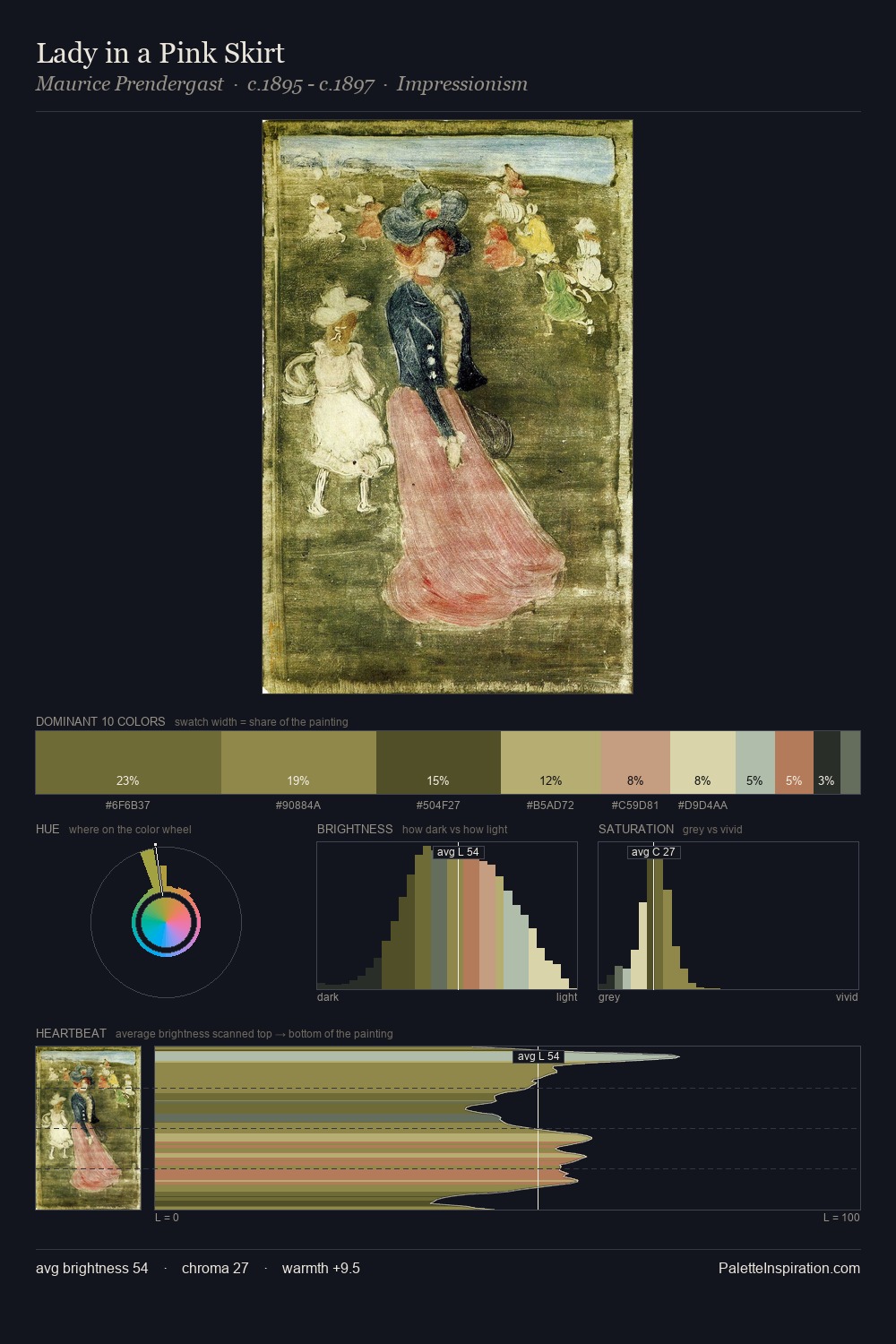The image size is (896, 1344).
Task: Choose the 12% khaki swatch #B5AD72
Action: [x=551, y=762]
